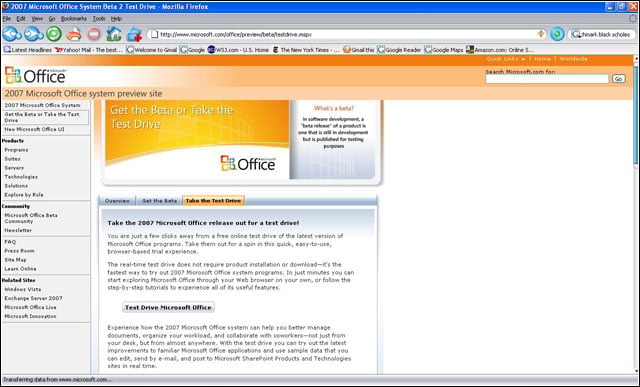Click the Back navigation arrow icon
This screenshot has height=387, width=640.
[x=12, y=34]
